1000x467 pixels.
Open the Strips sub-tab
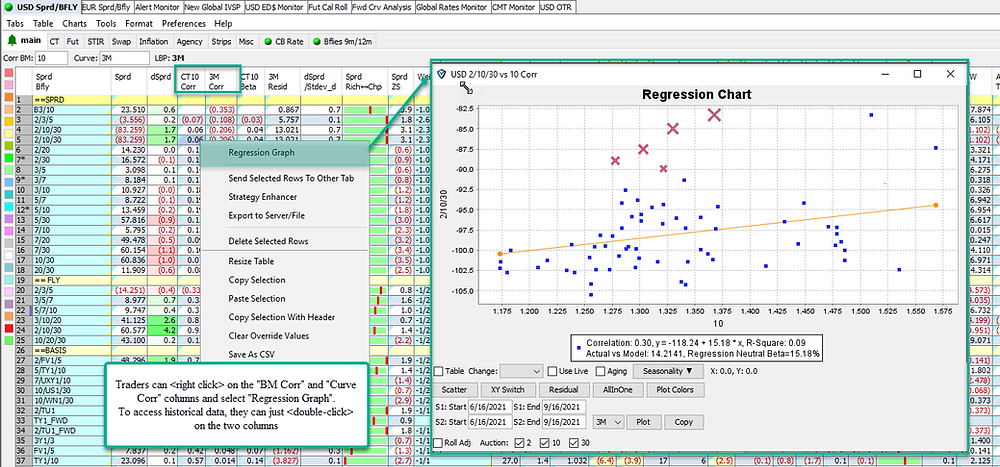(221, 41)
